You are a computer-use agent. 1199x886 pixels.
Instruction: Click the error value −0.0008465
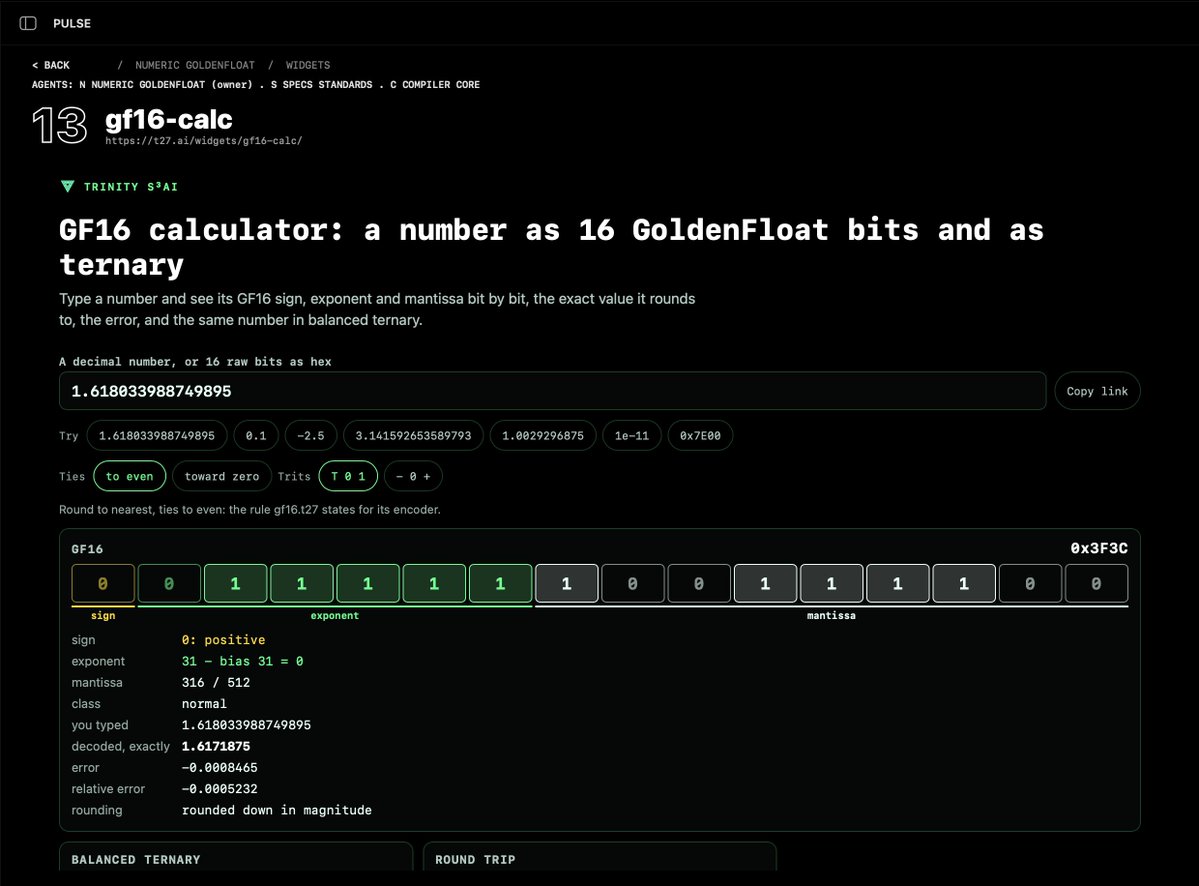[x=219, y=768]
